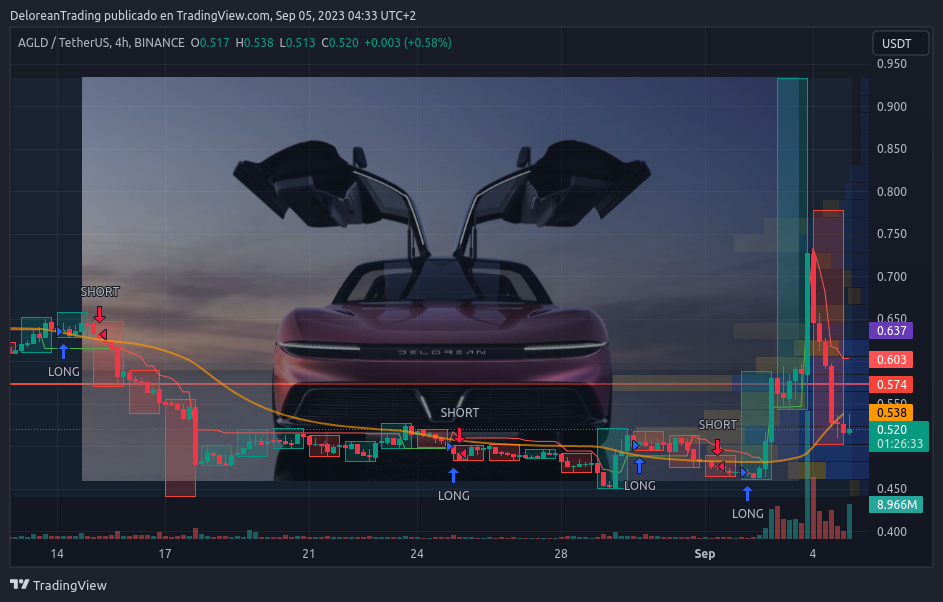Viewport: 943px width, 602px height.
Task: Click the 0.450 price axis label
Action: pos(891,488)
